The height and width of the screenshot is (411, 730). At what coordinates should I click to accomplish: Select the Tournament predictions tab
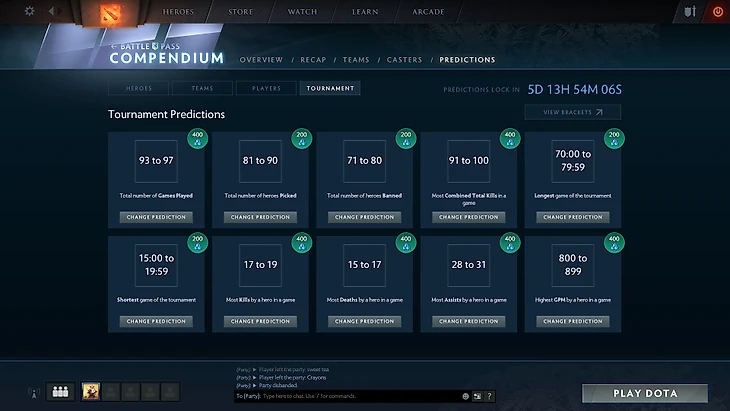pos(330,88)
